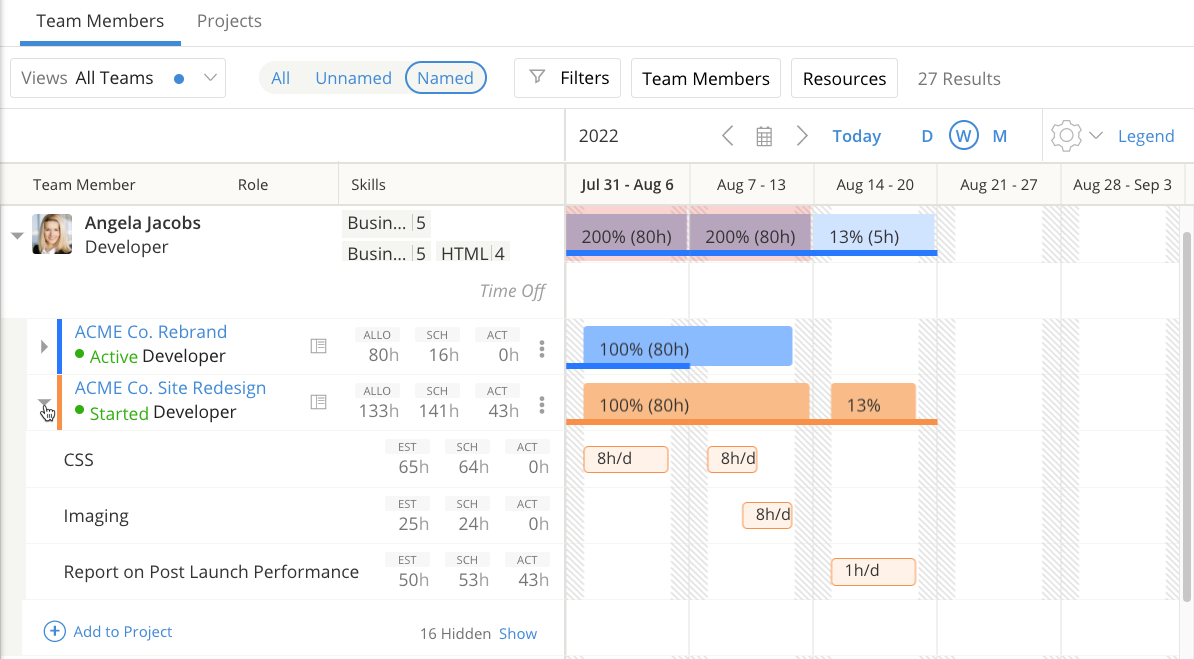The image size is (1194, 659).
Task: Select the Named filter pill
Action: (x=445, y=78)
